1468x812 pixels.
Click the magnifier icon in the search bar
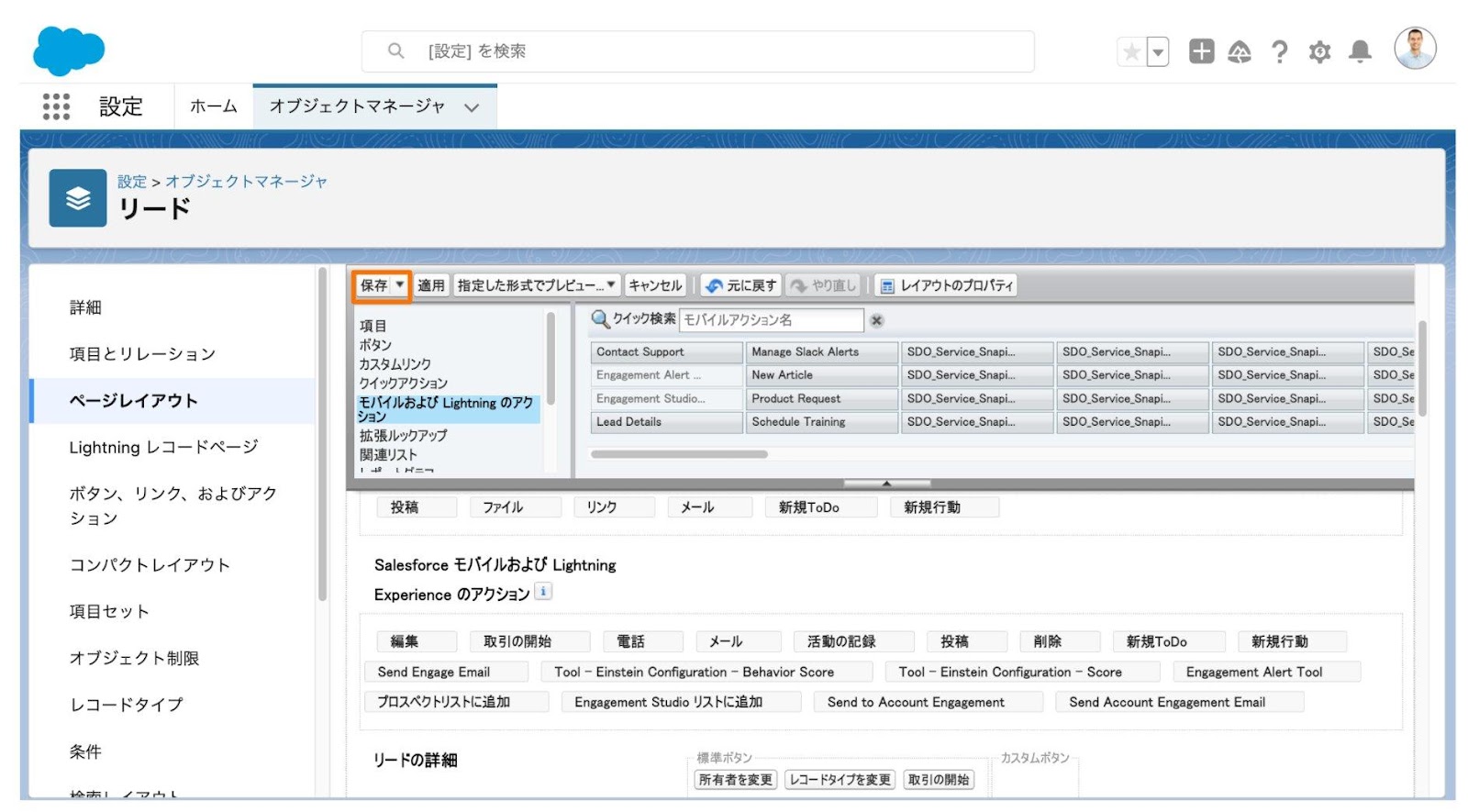[395, 51]
